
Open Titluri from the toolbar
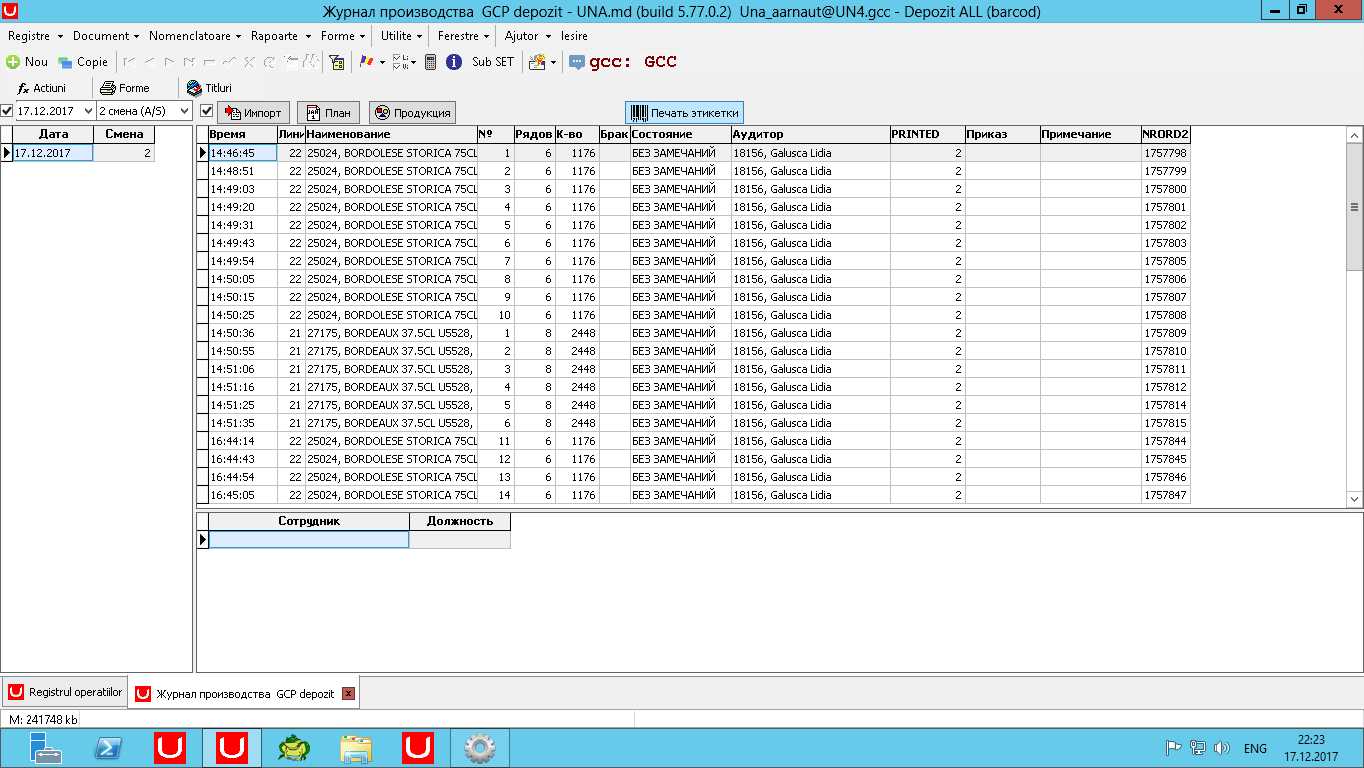click(209, 88)
